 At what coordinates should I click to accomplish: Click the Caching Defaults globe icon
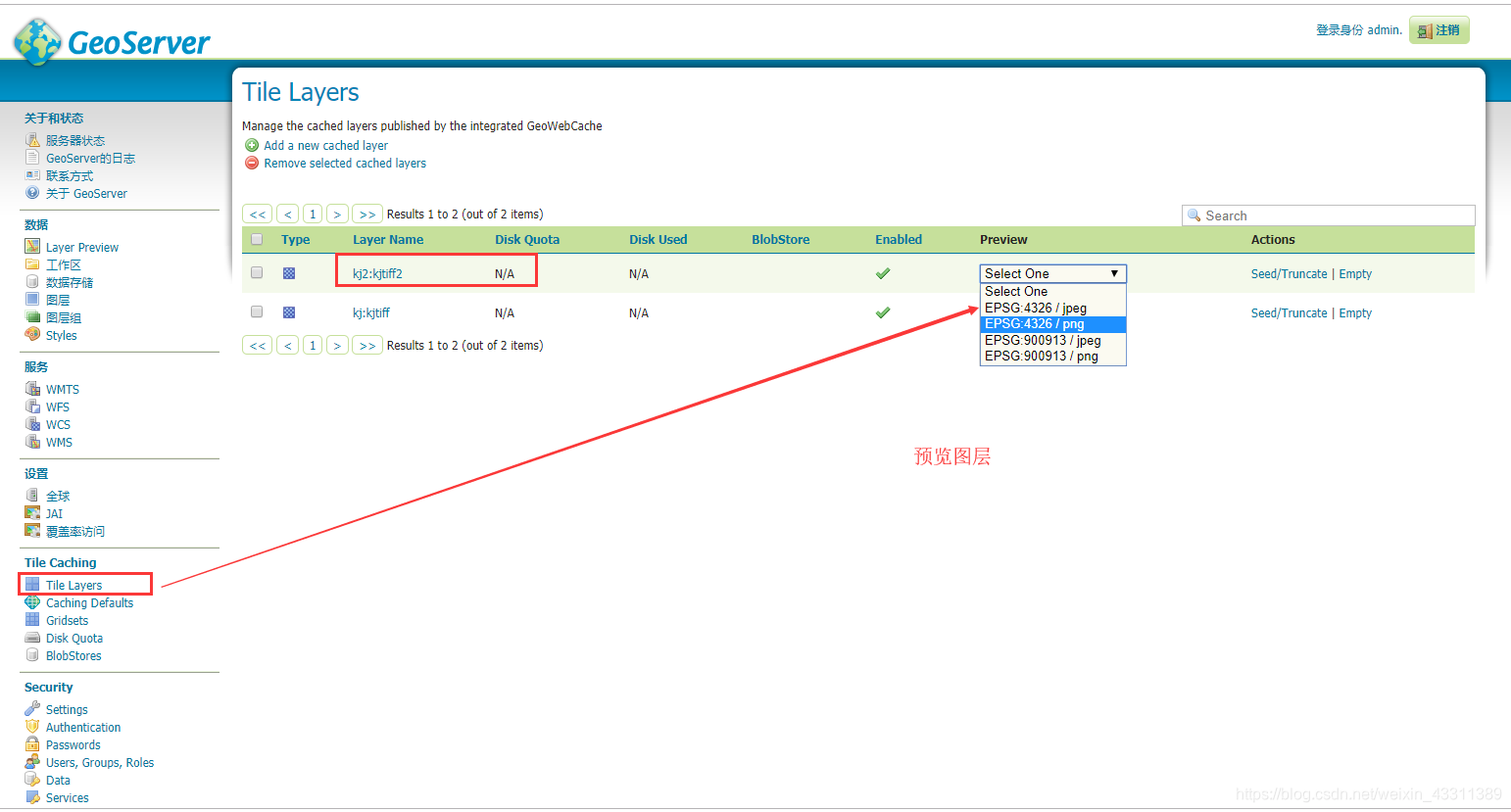tap(32, 602)
